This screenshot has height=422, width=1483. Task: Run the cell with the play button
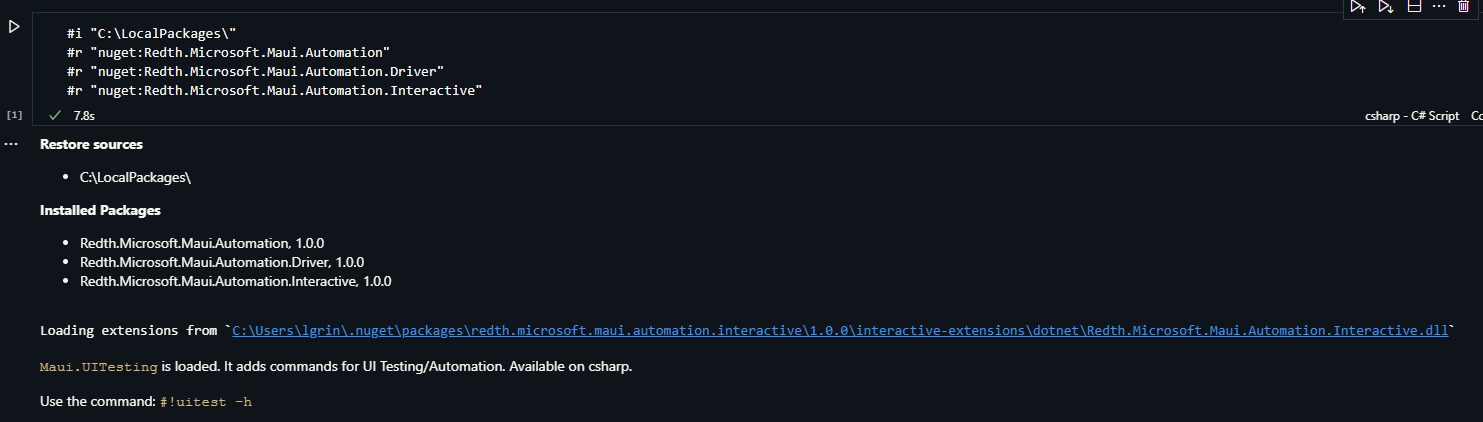pos(14,27)
